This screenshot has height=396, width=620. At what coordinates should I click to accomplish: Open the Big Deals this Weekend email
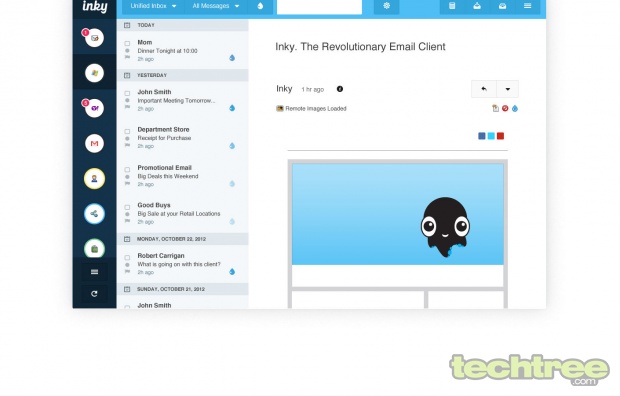[183, 176]
